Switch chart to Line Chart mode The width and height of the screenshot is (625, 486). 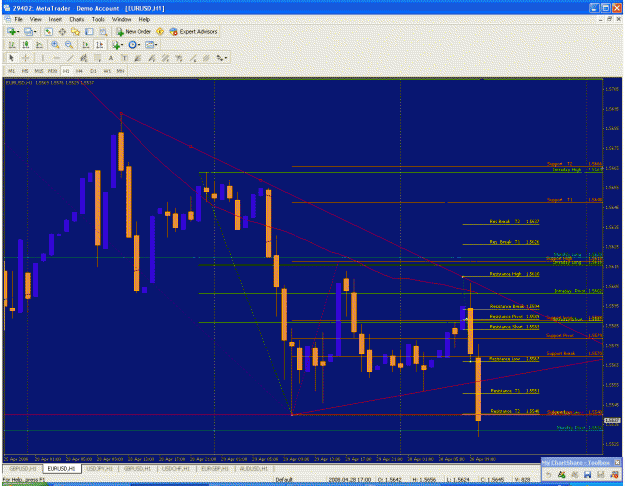click(x=39, y=45)
